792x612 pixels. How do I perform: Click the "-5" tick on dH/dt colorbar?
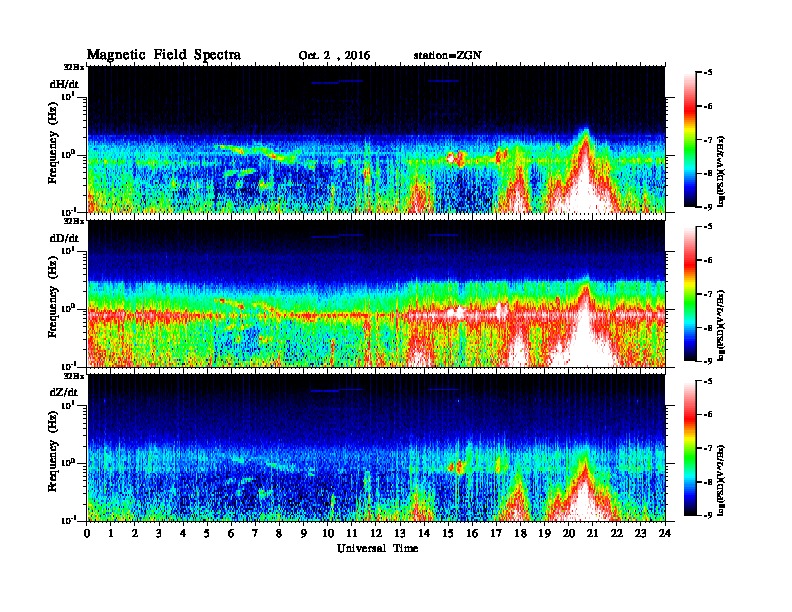[x=708, y=73]
